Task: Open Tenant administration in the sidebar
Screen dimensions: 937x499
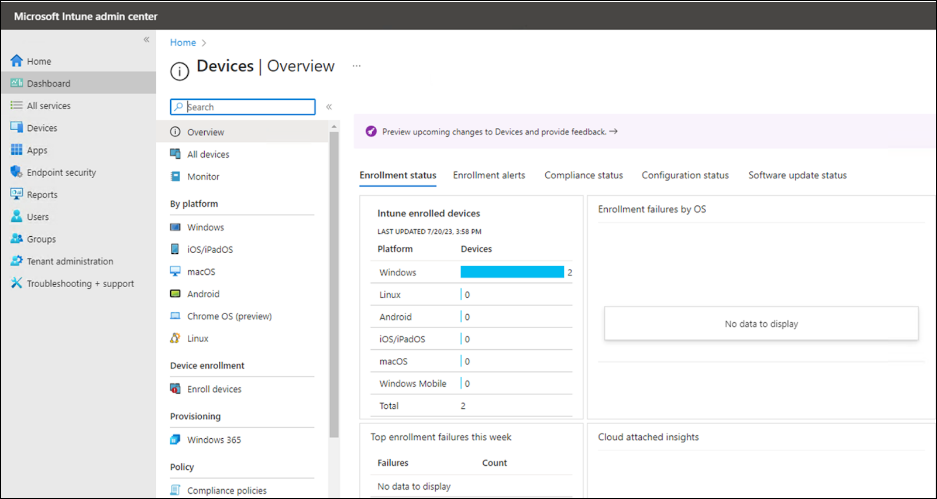Action: [x=70, y=261]
